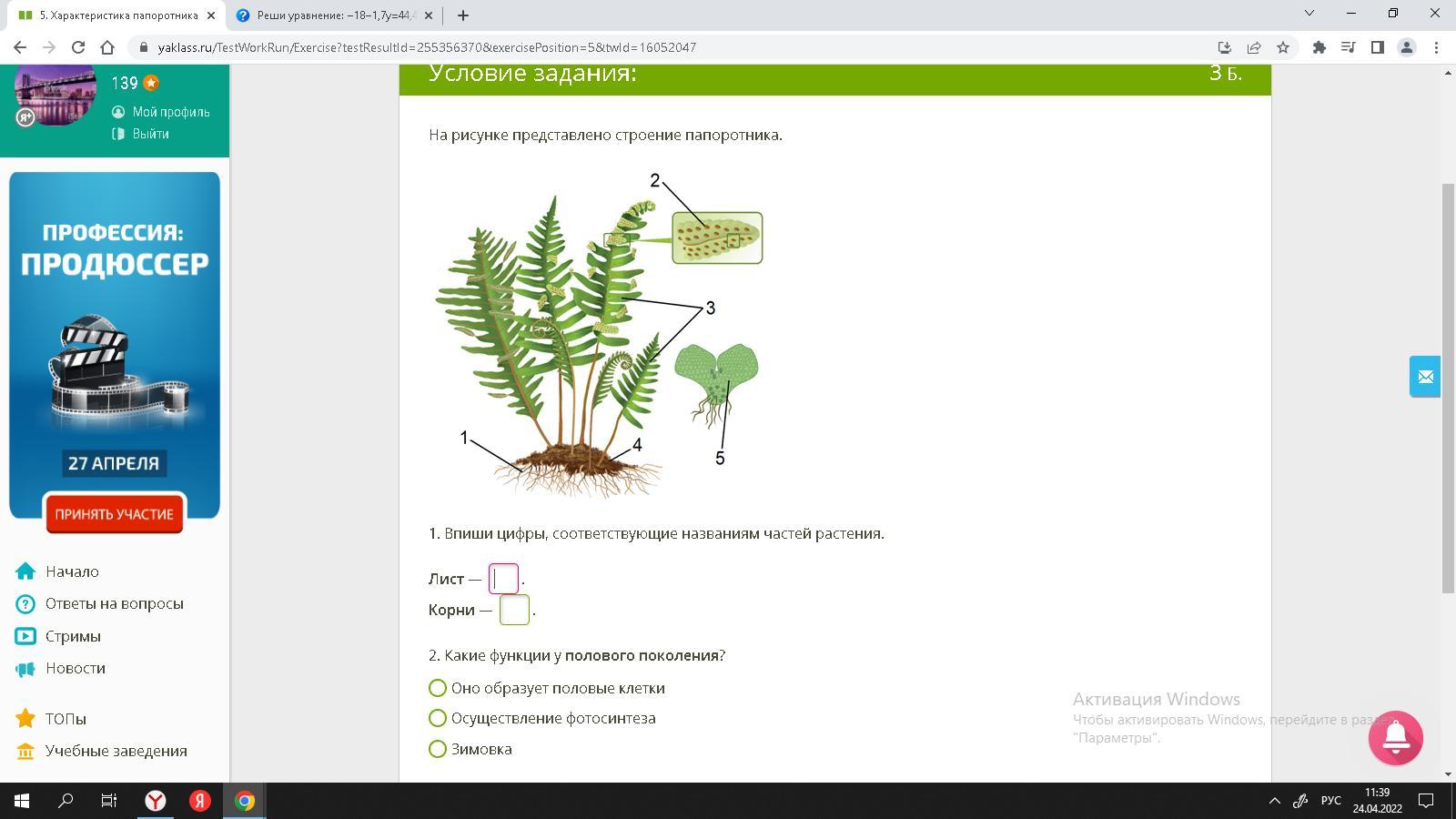Click the fern structure diagram
The image size is (1456, 819).
[600, 334]
